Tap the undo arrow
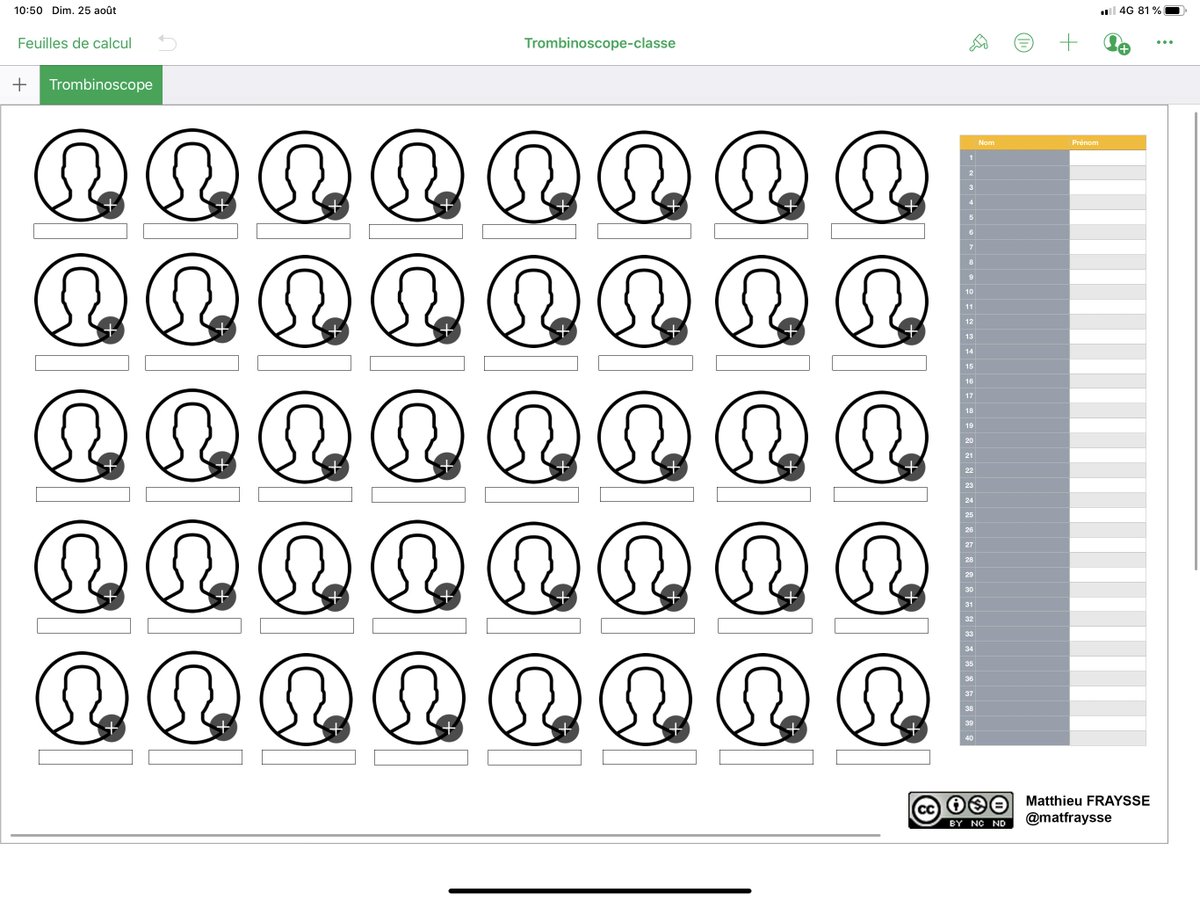This screenshot has width=1200, height=900. pos(166,43)
